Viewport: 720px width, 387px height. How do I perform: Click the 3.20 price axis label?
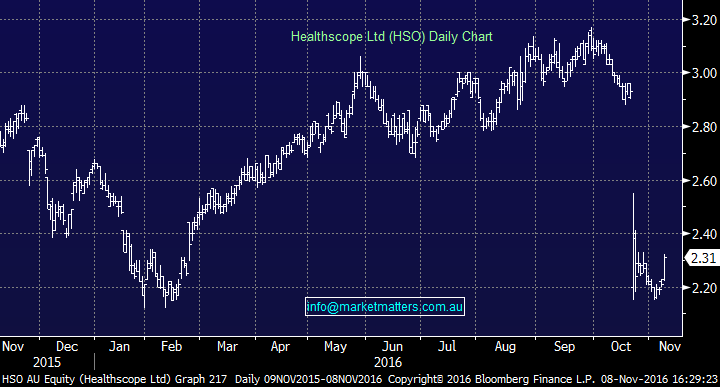(x=704, y=20)
